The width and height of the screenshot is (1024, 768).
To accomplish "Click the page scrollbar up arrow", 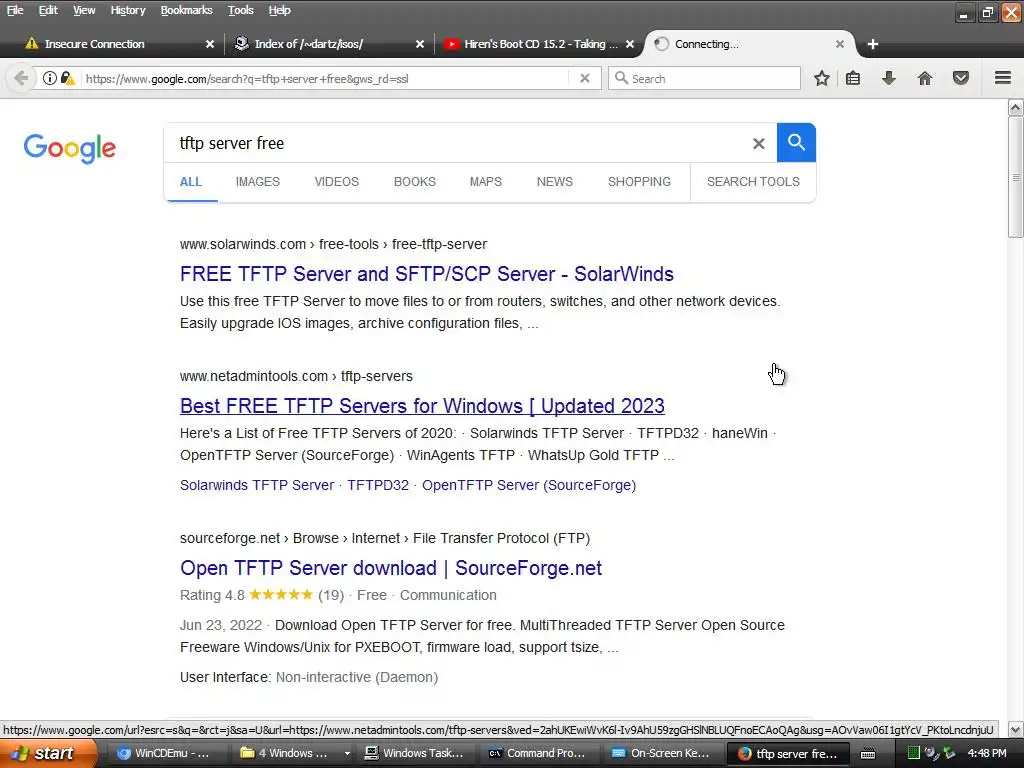I will (1016, 107).
